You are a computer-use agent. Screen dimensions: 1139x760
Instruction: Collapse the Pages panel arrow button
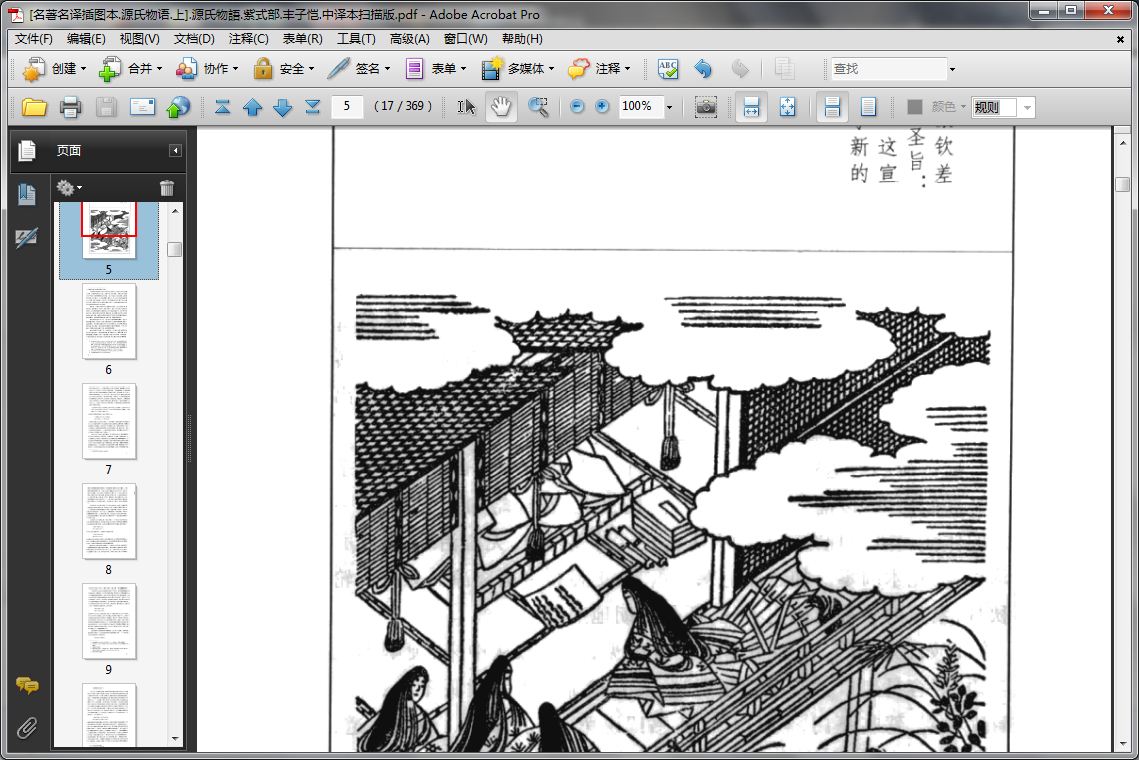[175, 150]
